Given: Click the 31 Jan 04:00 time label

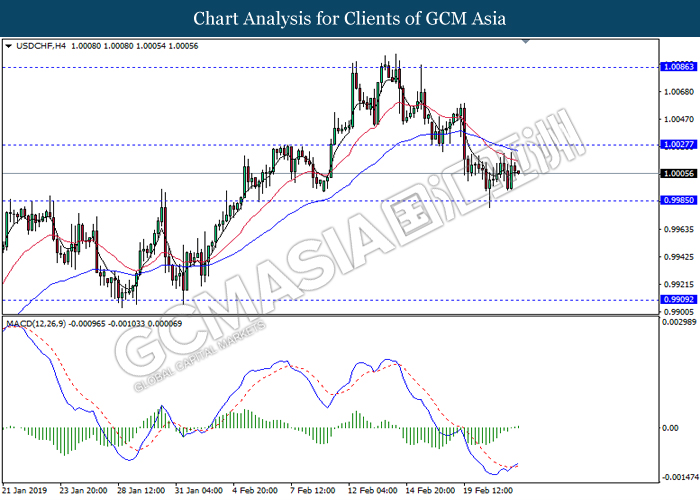Looking at the screenshot, I should [x=199, y=490].
